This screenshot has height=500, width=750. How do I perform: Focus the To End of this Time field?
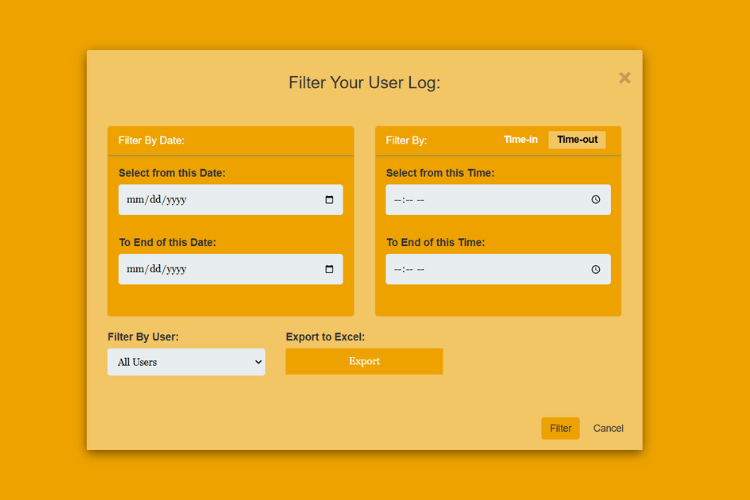click(498, 269)
